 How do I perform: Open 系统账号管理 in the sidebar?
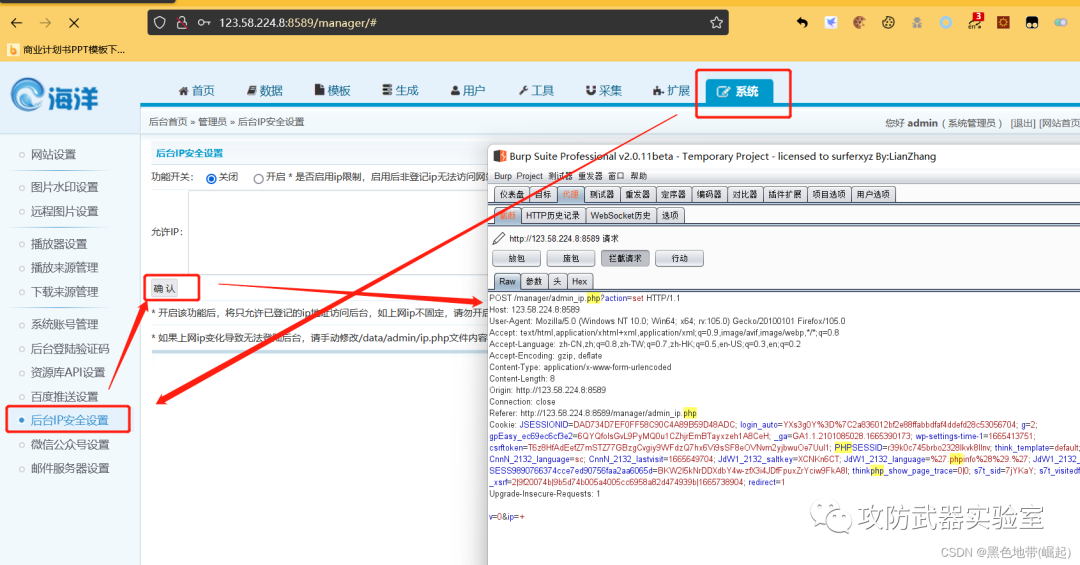click(65, 324)
